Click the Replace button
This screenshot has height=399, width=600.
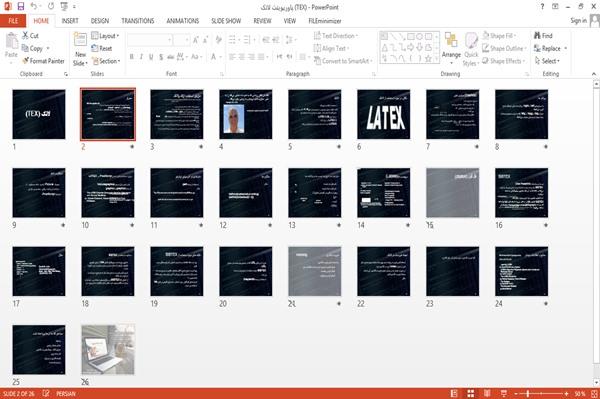click(x=550, y=48)
